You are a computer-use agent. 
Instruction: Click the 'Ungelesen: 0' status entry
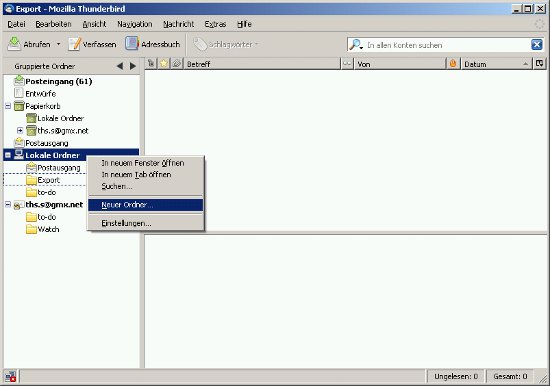point(456,376)
